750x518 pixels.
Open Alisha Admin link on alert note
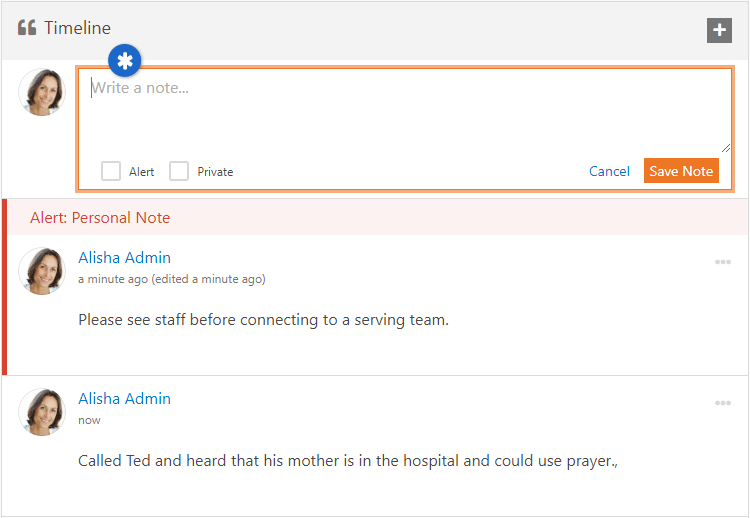coord(124,257)
